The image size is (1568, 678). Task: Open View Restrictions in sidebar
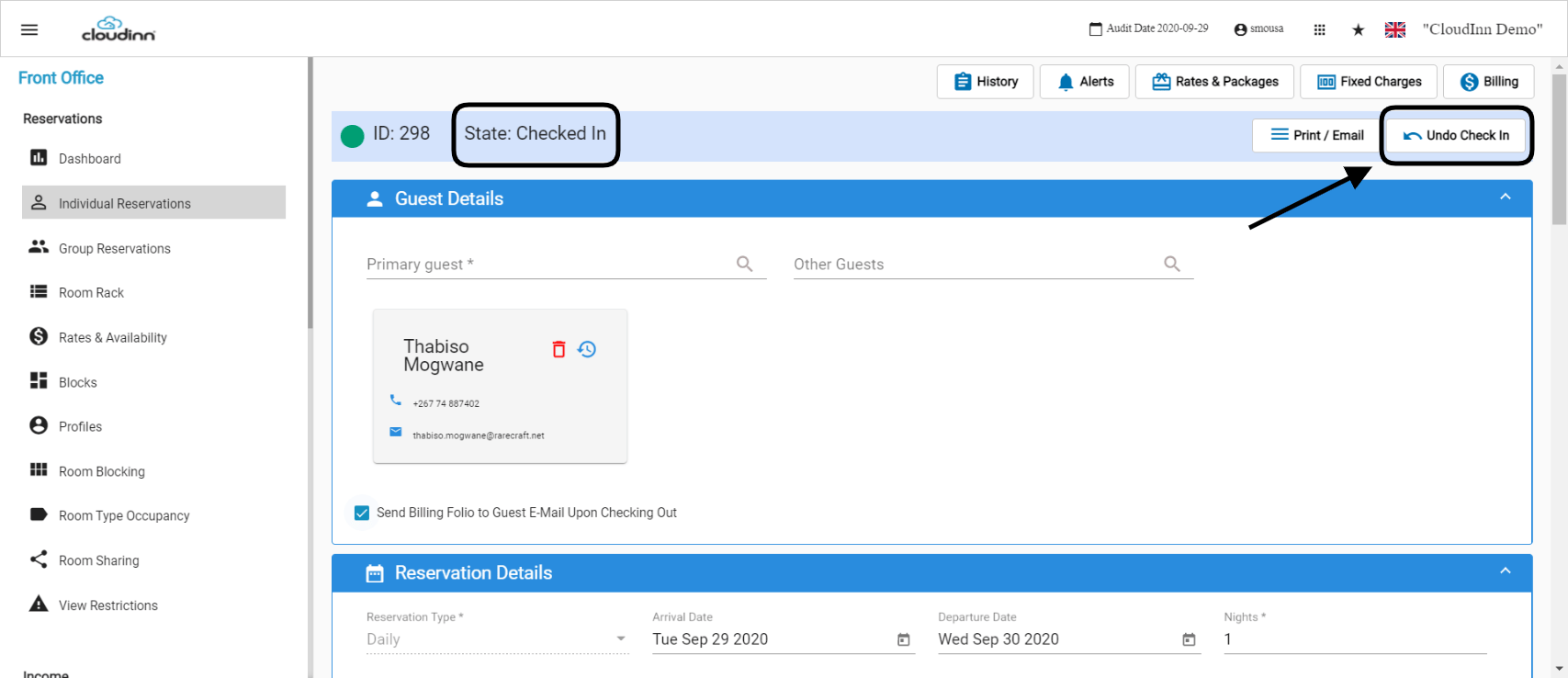tap(153, 605)
